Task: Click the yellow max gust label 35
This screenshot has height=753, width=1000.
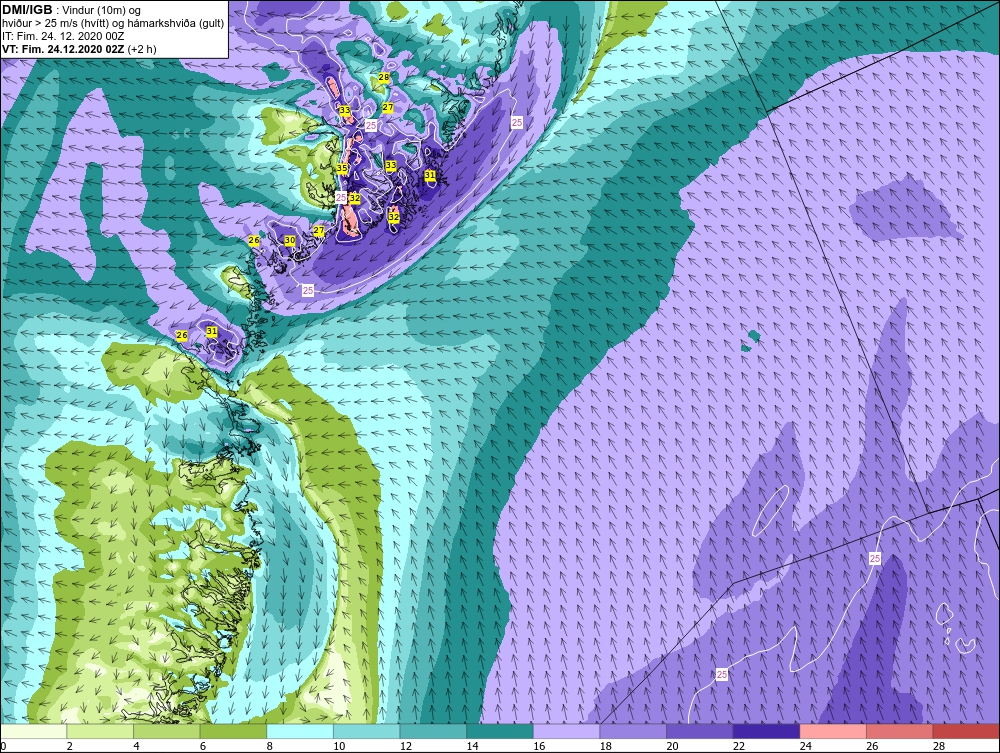Action: (342, 168)
